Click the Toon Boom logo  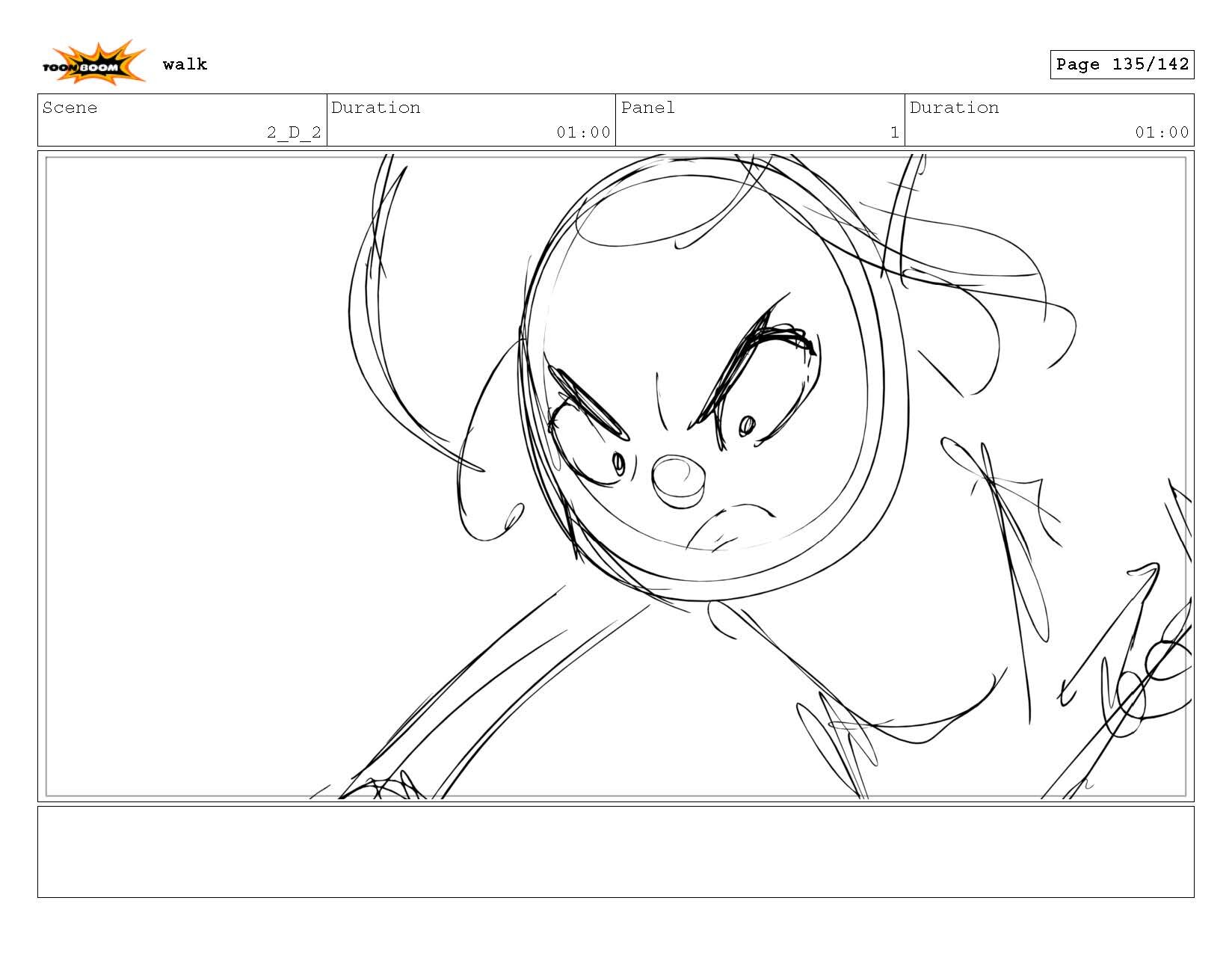(x=93, y=63)
